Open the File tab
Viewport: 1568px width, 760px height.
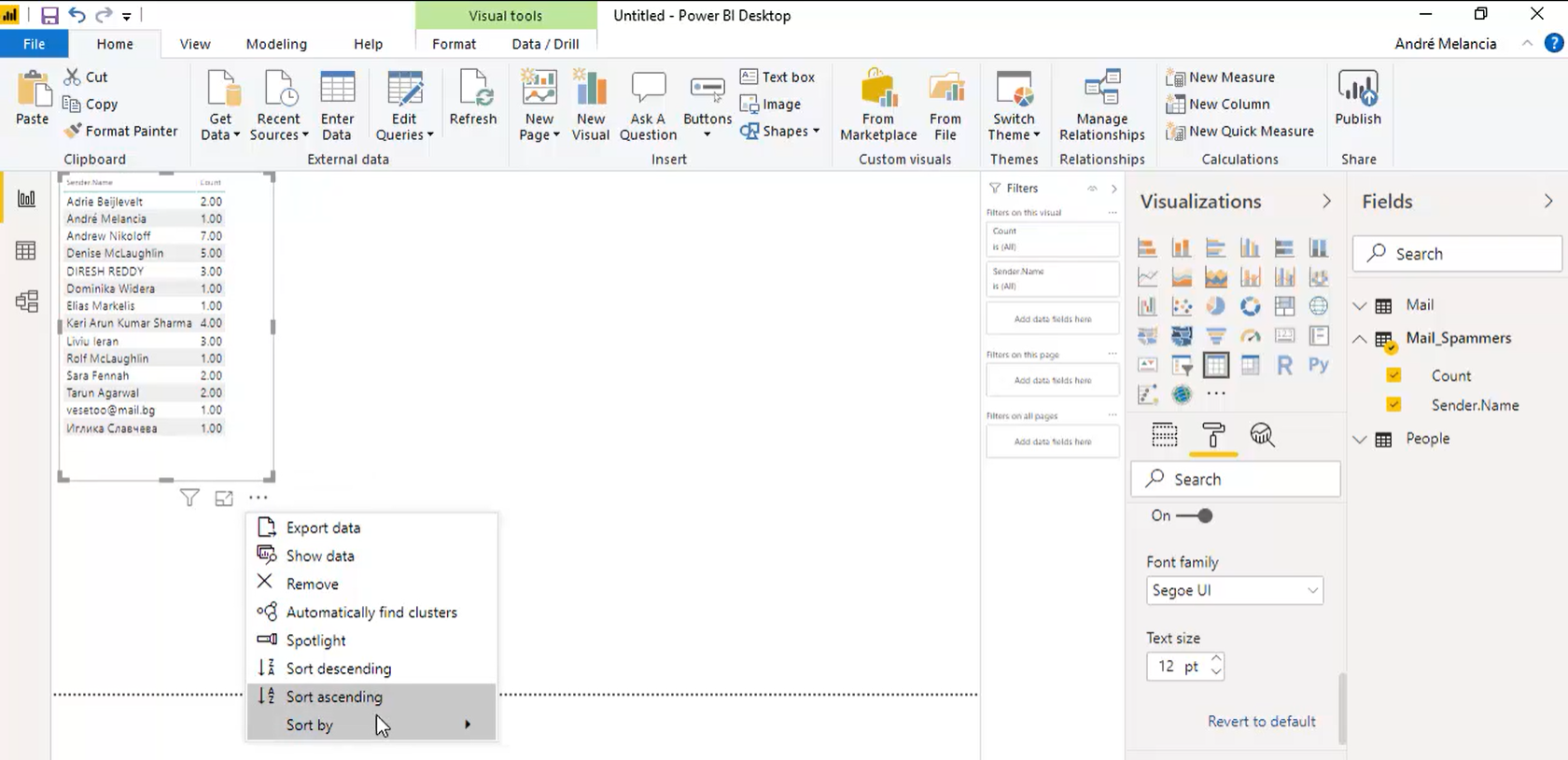click(34, 44)
